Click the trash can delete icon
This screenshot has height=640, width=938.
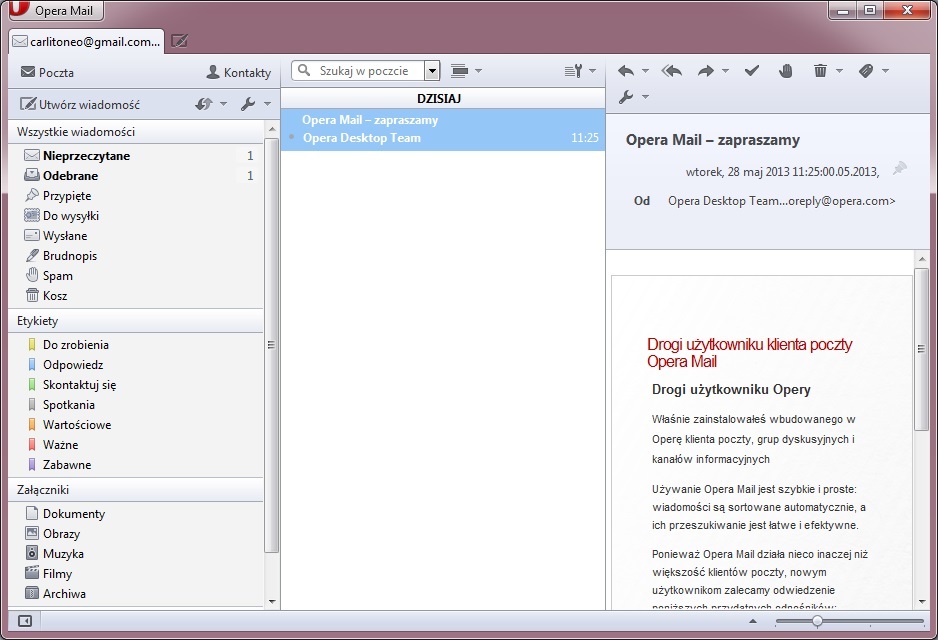tap(820, 71)
